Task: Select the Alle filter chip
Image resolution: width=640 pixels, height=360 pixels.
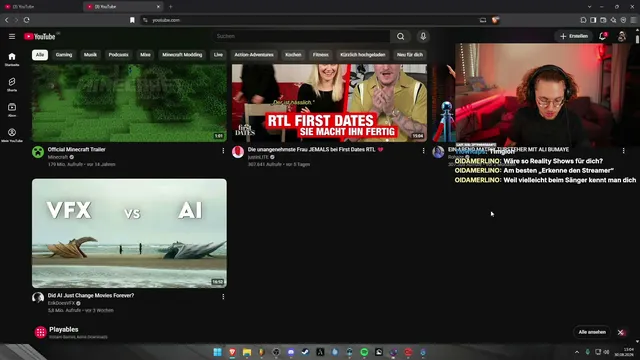Action: pos(40,55)
